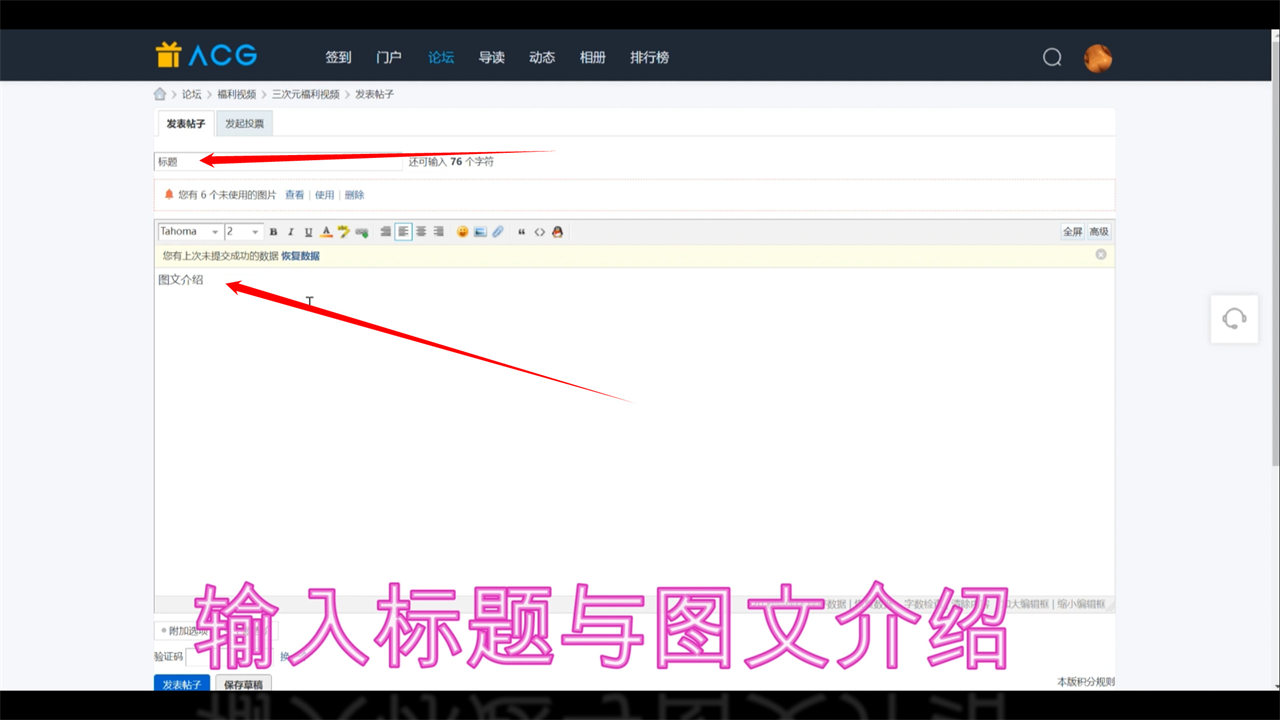Add an attachment with paperclip icon
The width and height of the screenshot is (1280, 720).
pos(498,232)
